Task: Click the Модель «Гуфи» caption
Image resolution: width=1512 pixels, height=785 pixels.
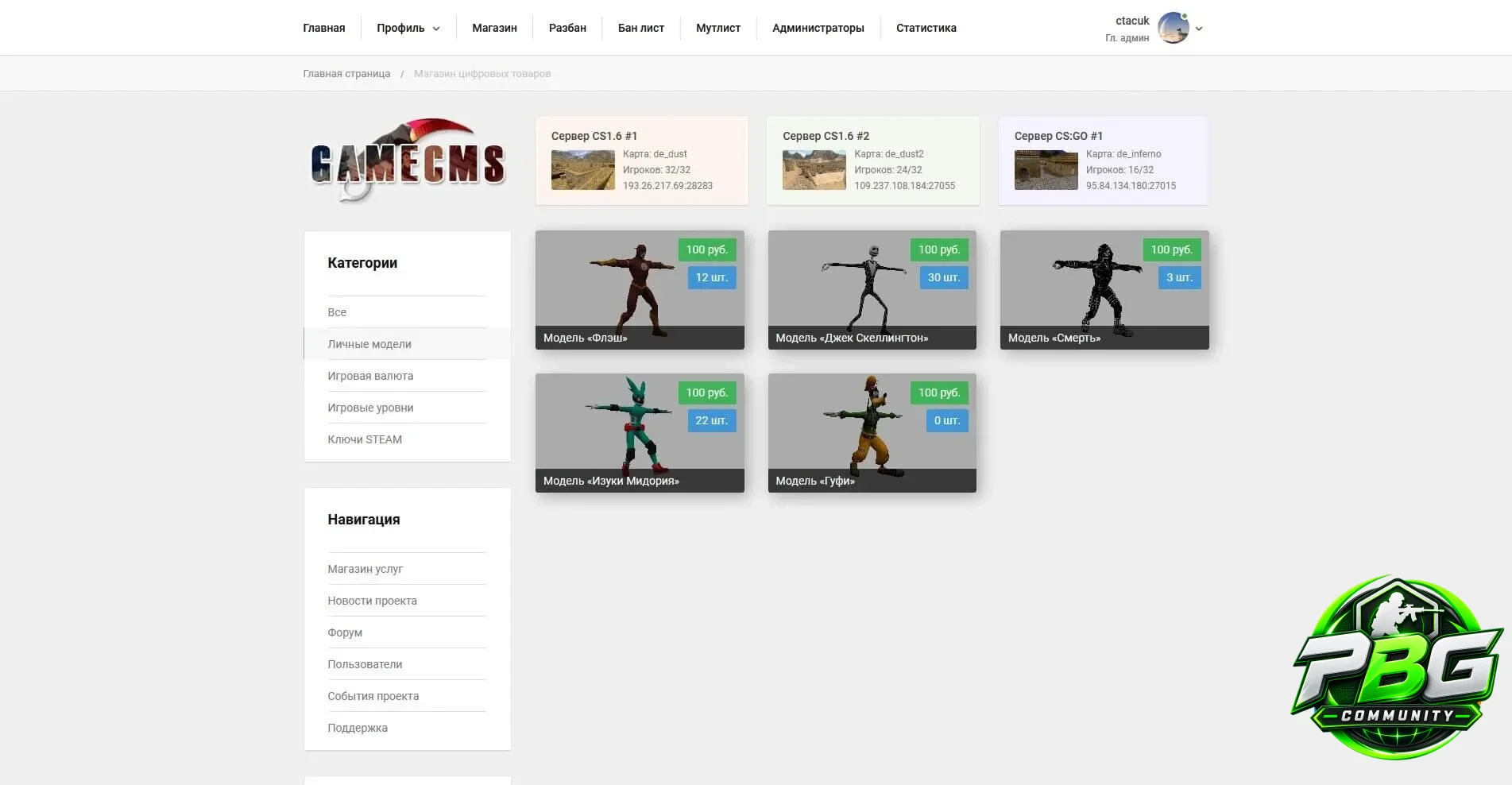Action: pos(815,481)
